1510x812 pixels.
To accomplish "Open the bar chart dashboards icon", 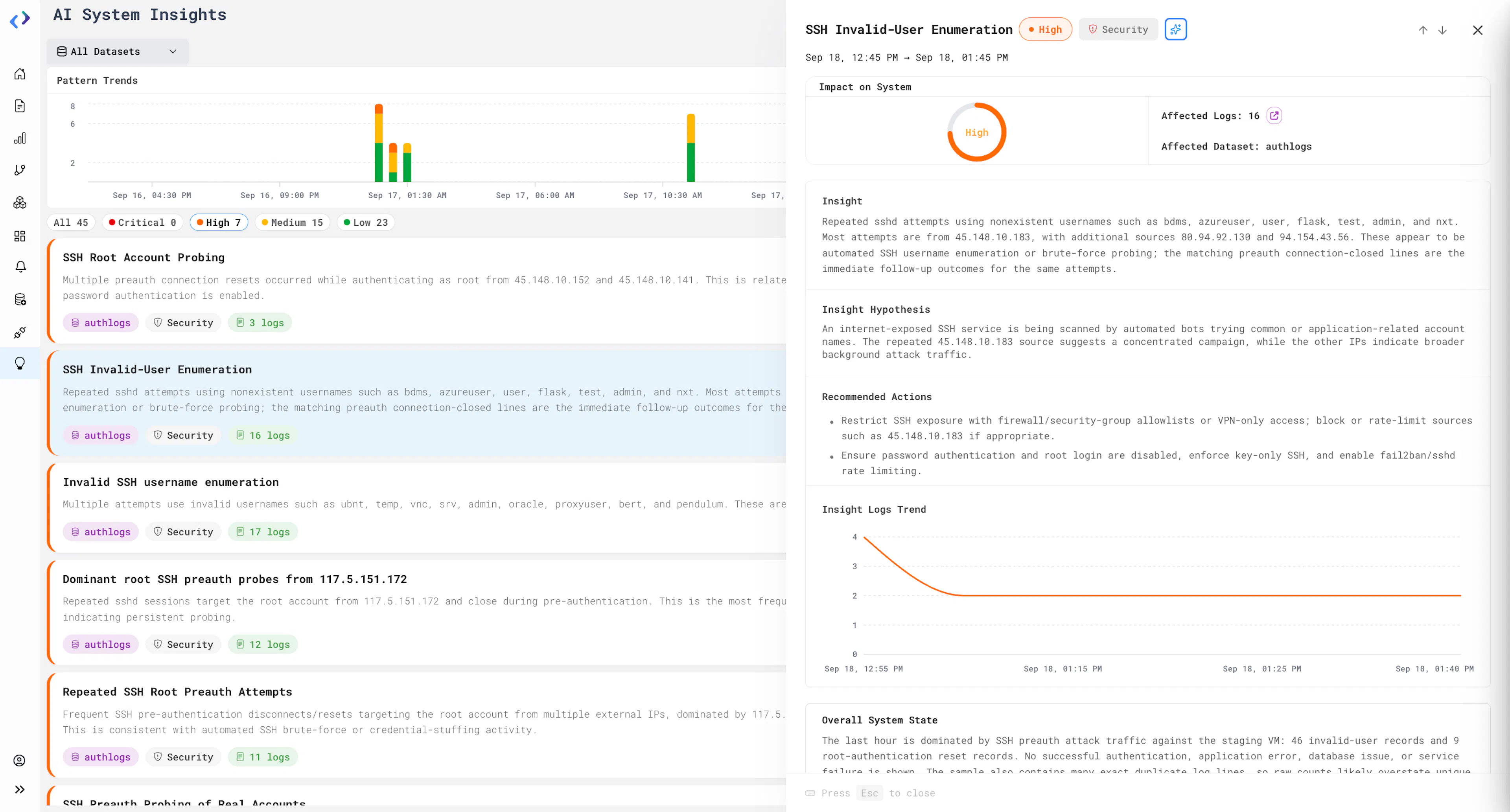I will pyautogui.click(x=20, y=138).
